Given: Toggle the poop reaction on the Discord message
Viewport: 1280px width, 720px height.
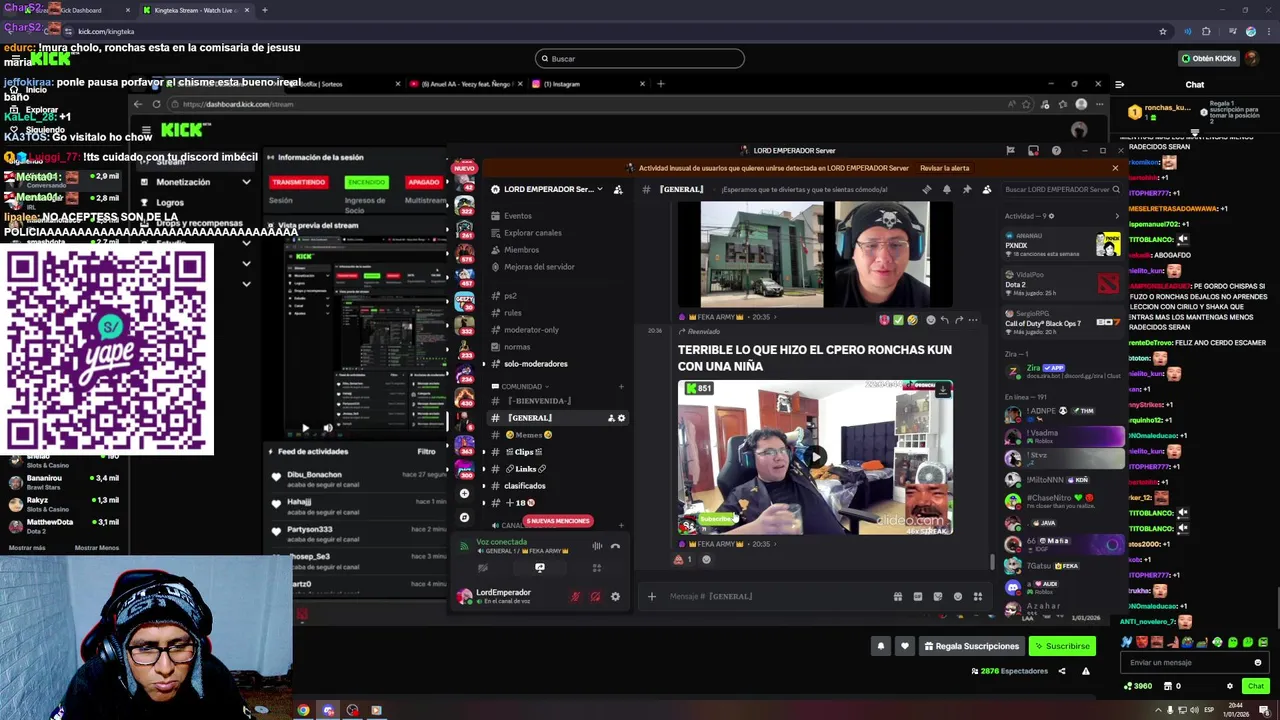Looking at the screenshot, I should [x=683, y=560].
